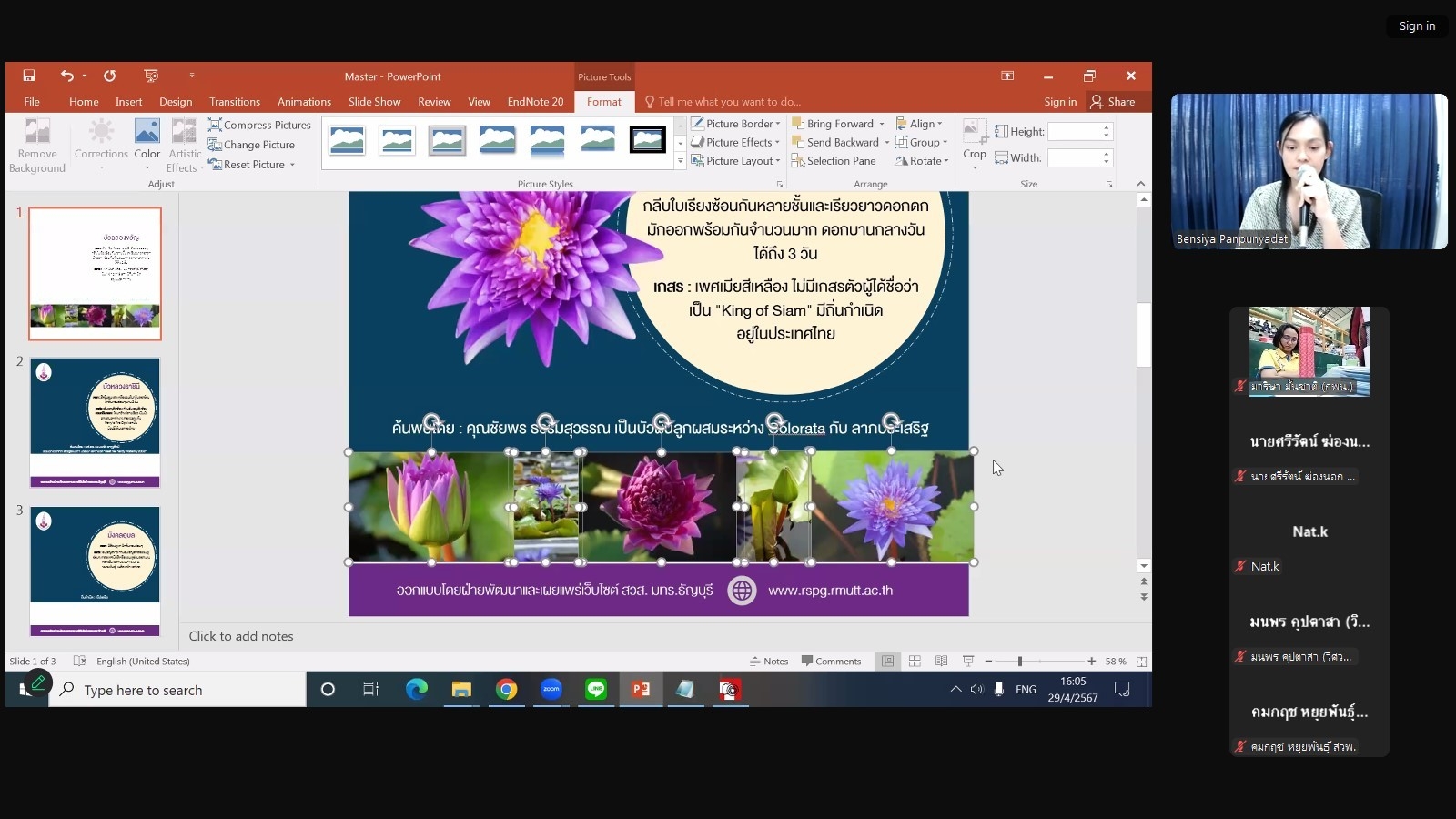This screenshot has width=1456, height=819.
Task: Click zoom in plus button
Action: (x=1091, y=662)
